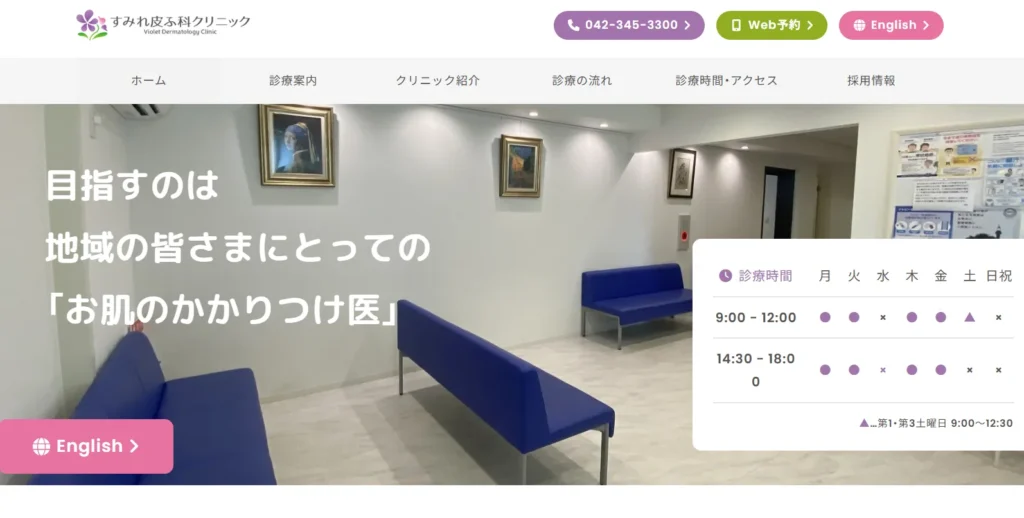
Task: Click the globe icon in header English button
Action: 859,25
